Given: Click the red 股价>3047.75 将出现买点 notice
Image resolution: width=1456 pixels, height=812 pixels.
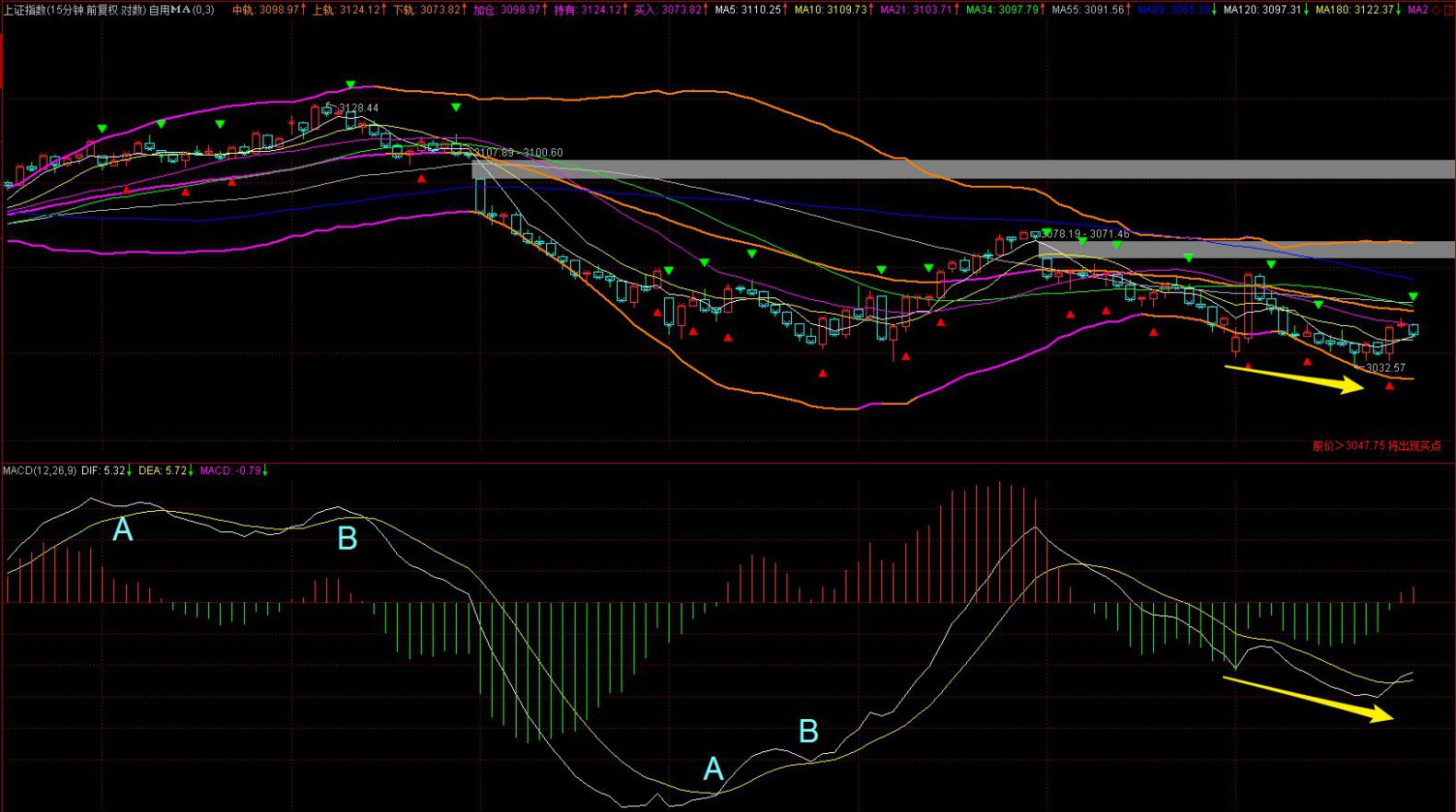Looking at the screenshot, I should [1377, 446].
